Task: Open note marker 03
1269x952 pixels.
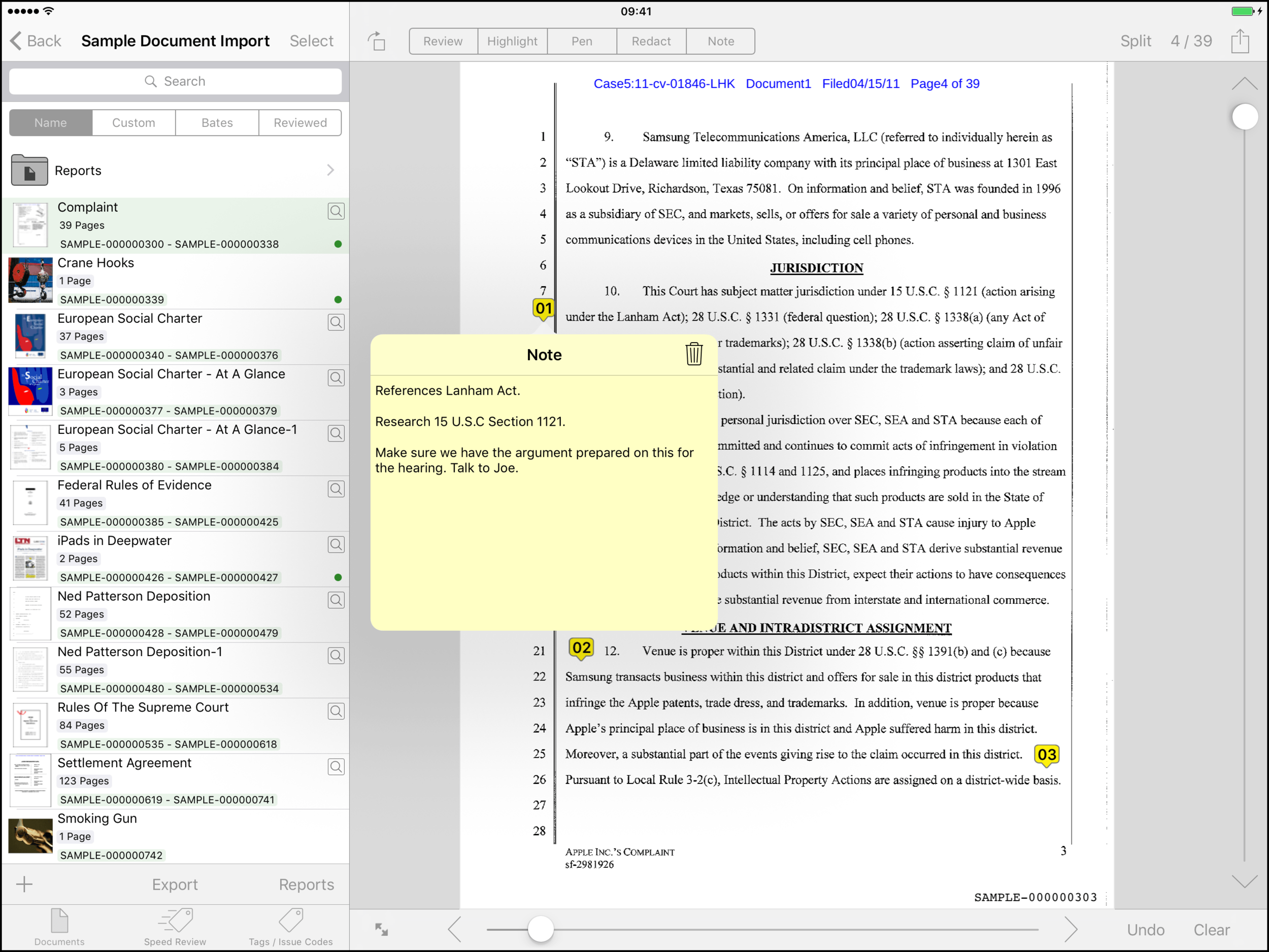Action: coord(1046,755)
